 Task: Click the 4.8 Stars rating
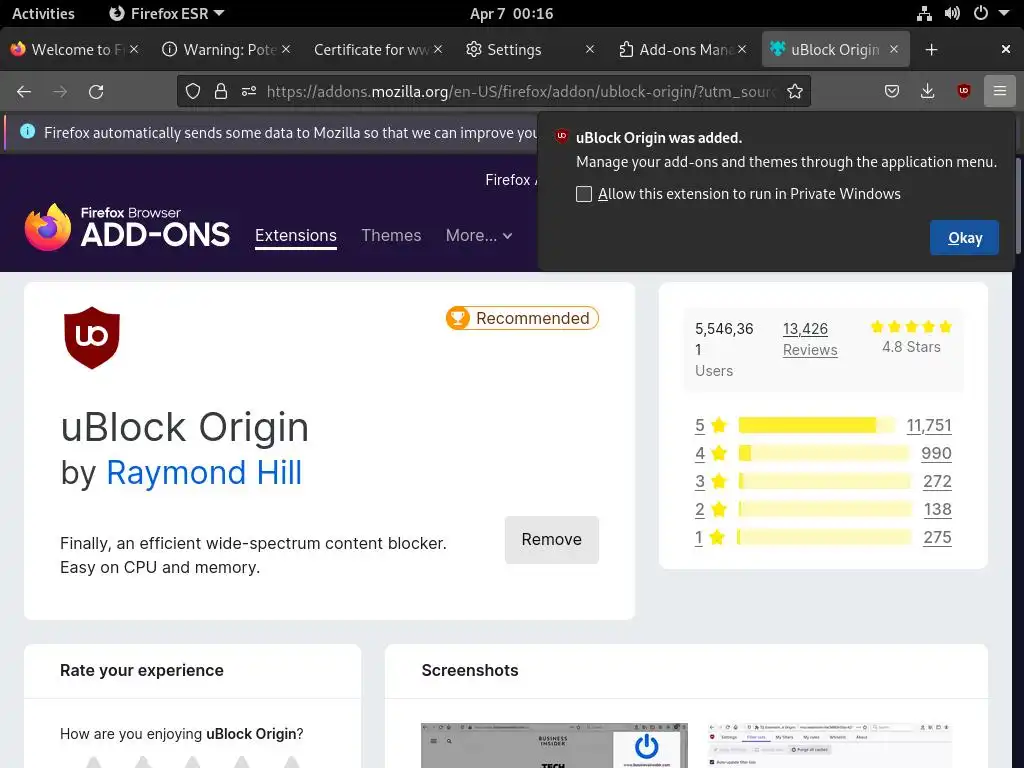click(911, 337)
